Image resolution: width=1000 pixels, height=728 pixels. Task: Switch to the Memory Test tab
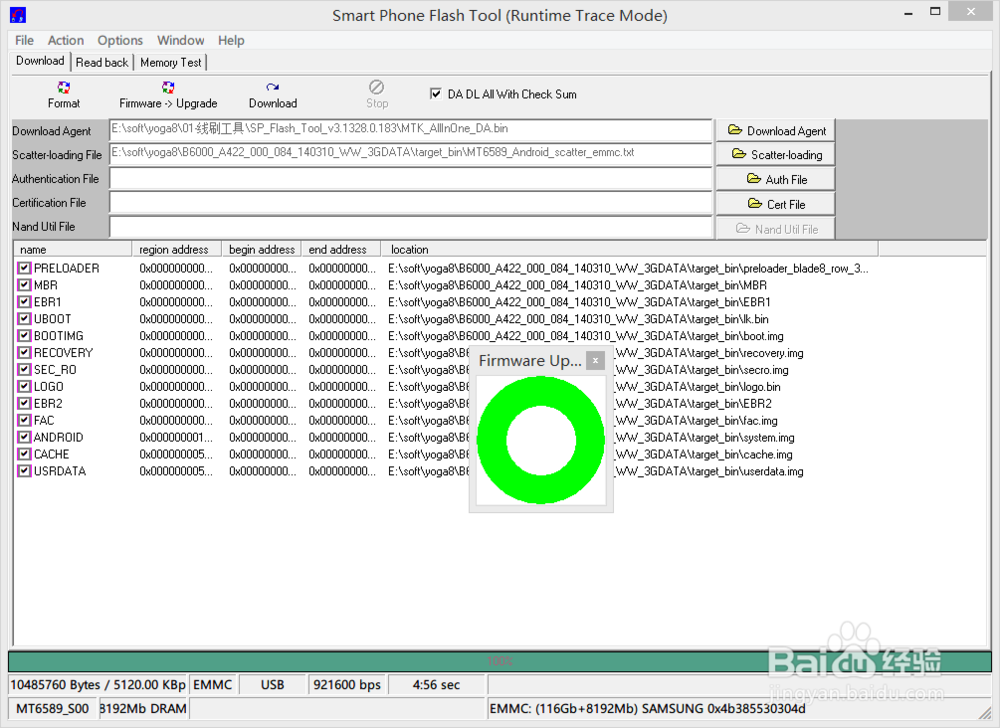coord(170,62)
